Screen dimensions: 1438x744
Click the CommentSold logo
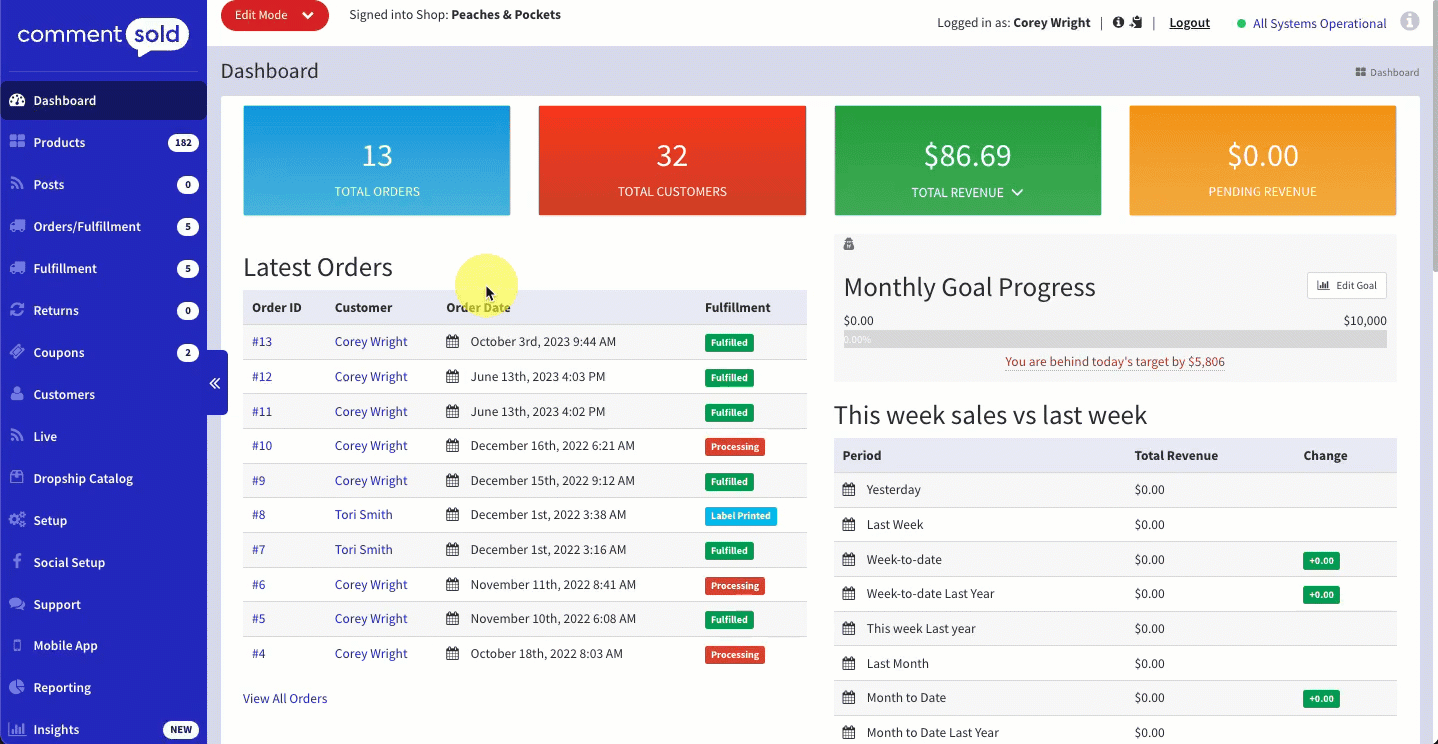coord(102,37)
